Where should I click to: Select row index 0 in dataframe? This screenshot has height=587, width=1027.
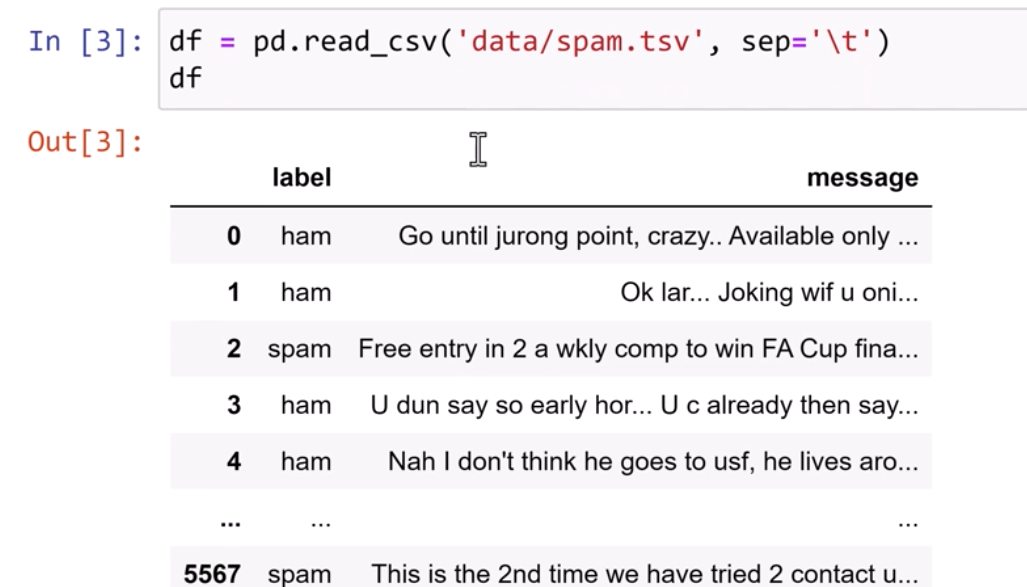tap(234, 236)
